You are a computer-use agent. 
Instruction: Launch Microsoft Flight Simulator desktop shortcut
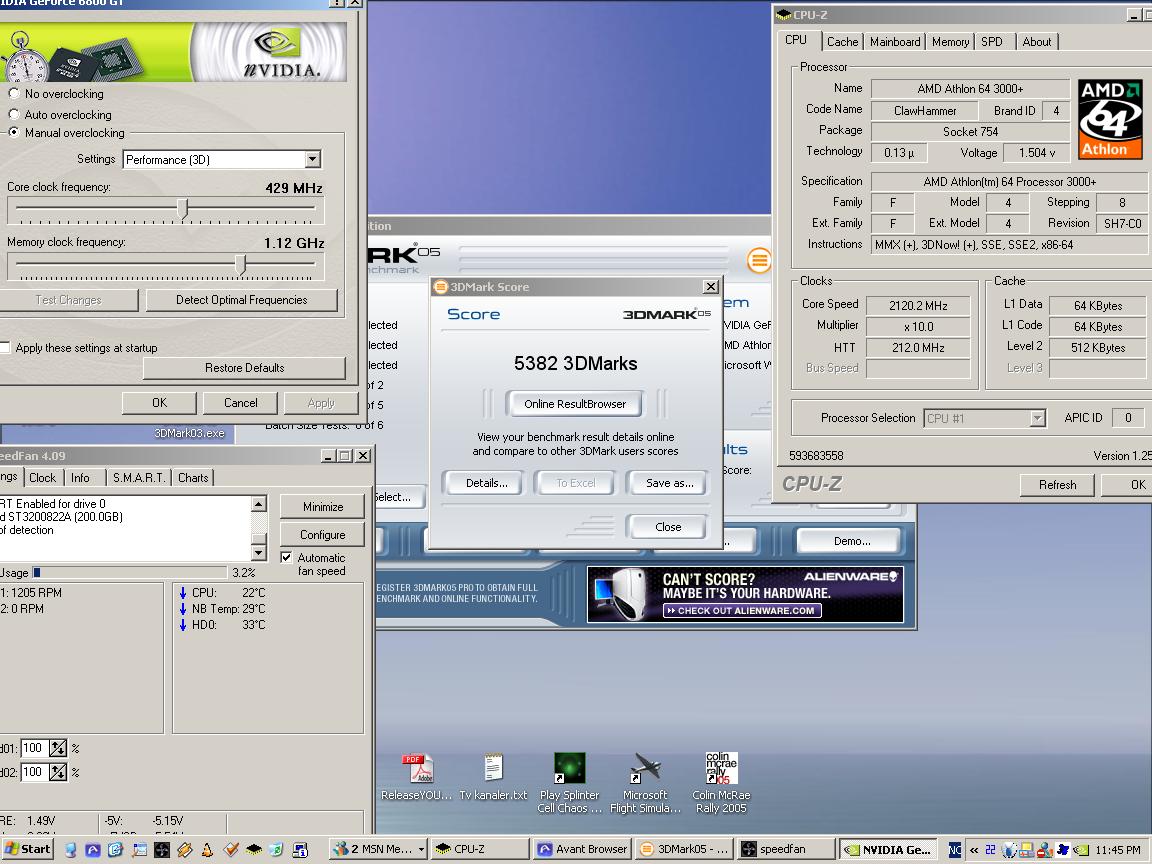coord(646,783)
